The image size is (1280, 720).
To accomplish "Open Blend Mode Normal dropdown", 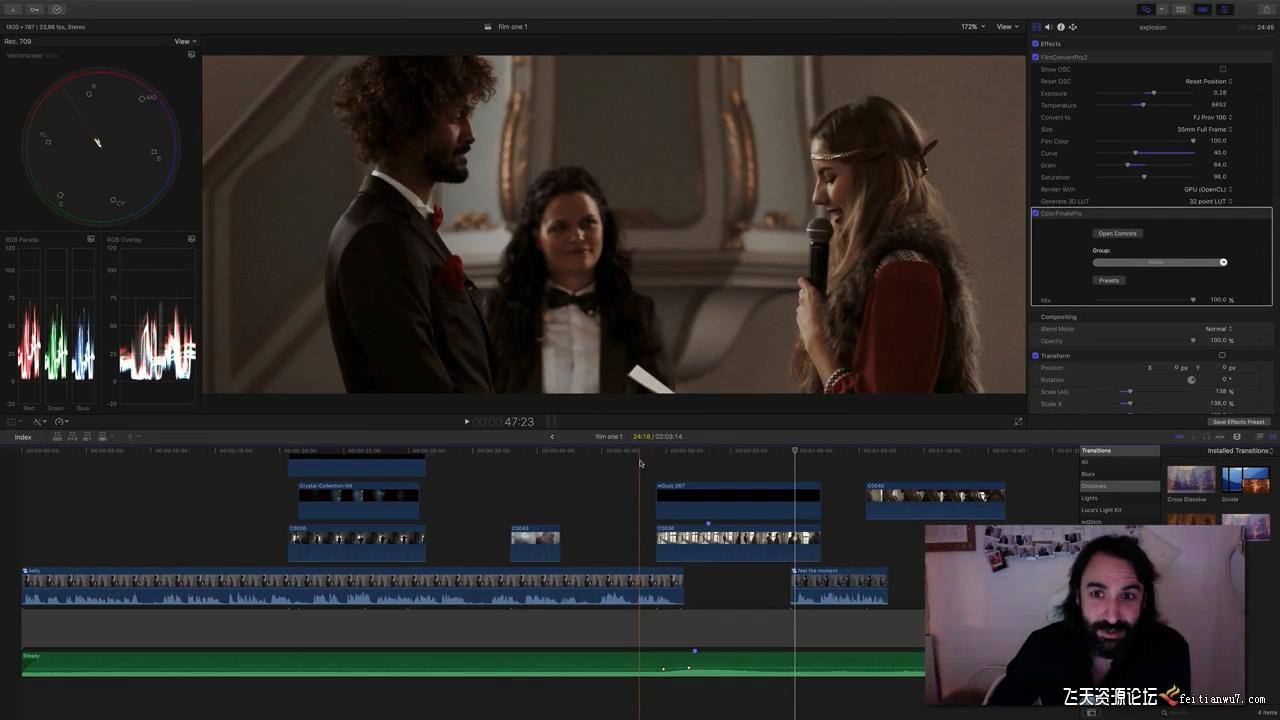I will coord(1218,329).
